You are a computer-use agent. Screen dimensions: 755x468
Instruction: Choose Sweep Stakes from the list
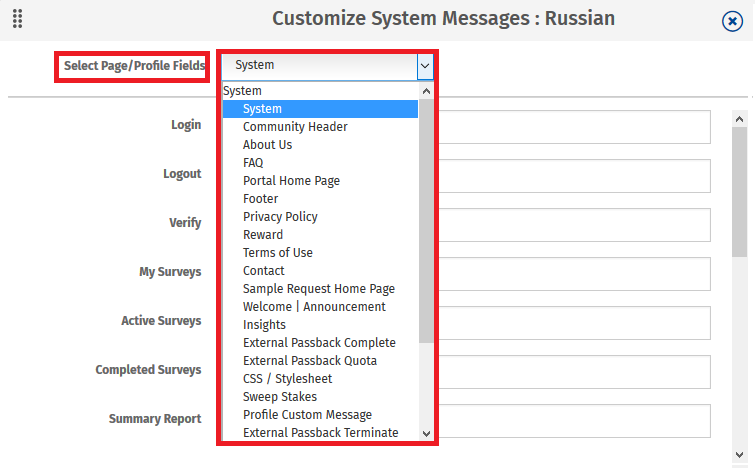[x=280, y=397]
